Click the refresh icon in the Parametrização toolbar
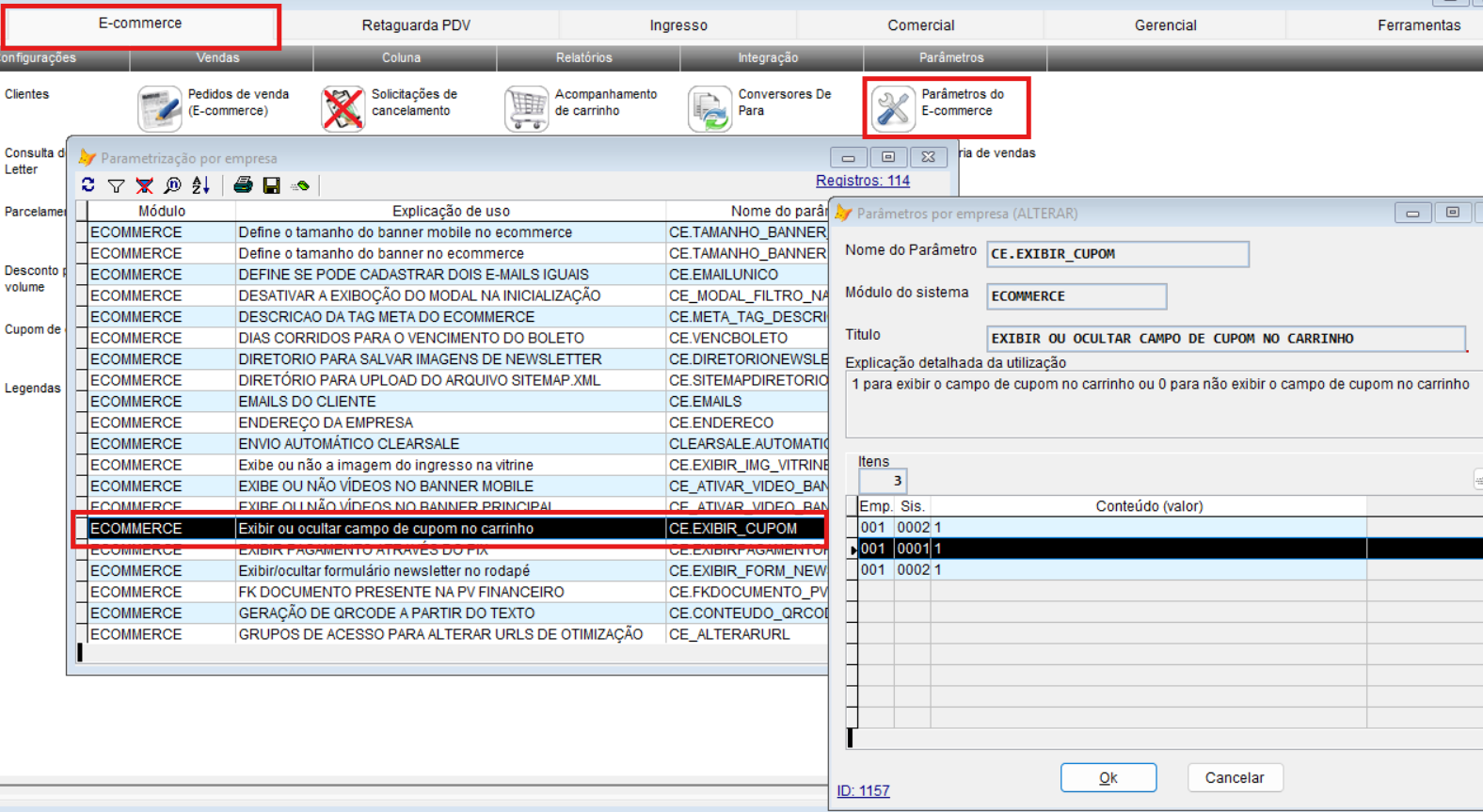This screenshot has width=1483, height=812. tap(88, 185)
